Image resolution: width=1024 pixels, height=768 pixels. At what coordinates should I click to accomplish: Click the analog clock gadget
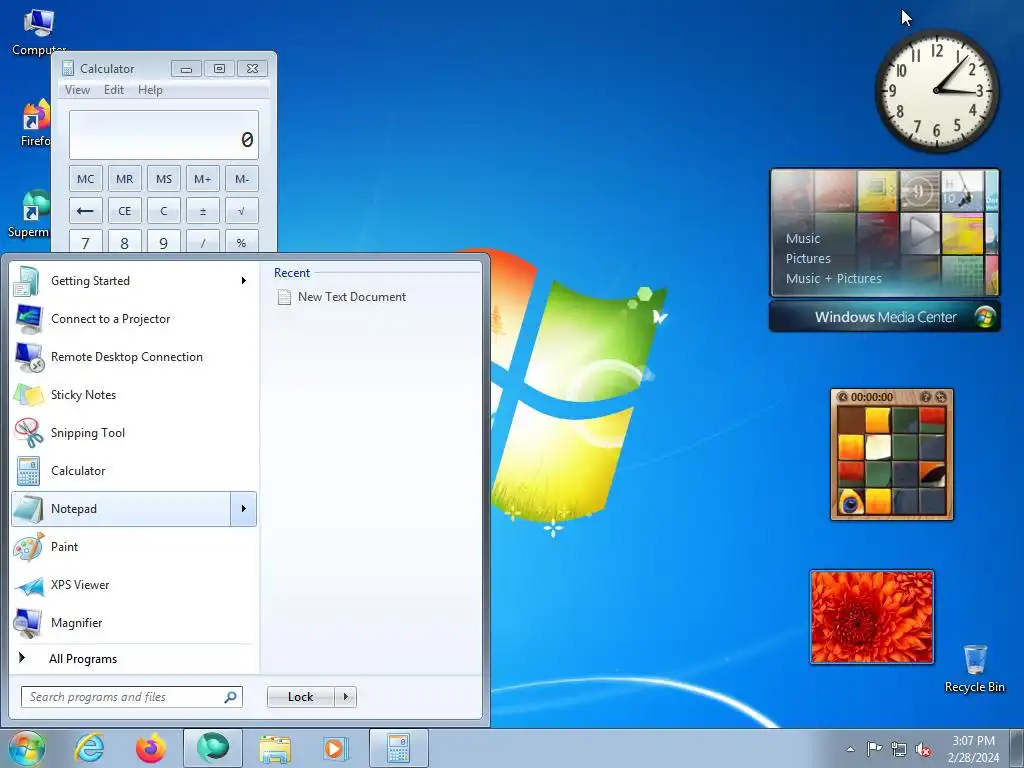click(x=936, y=91)
